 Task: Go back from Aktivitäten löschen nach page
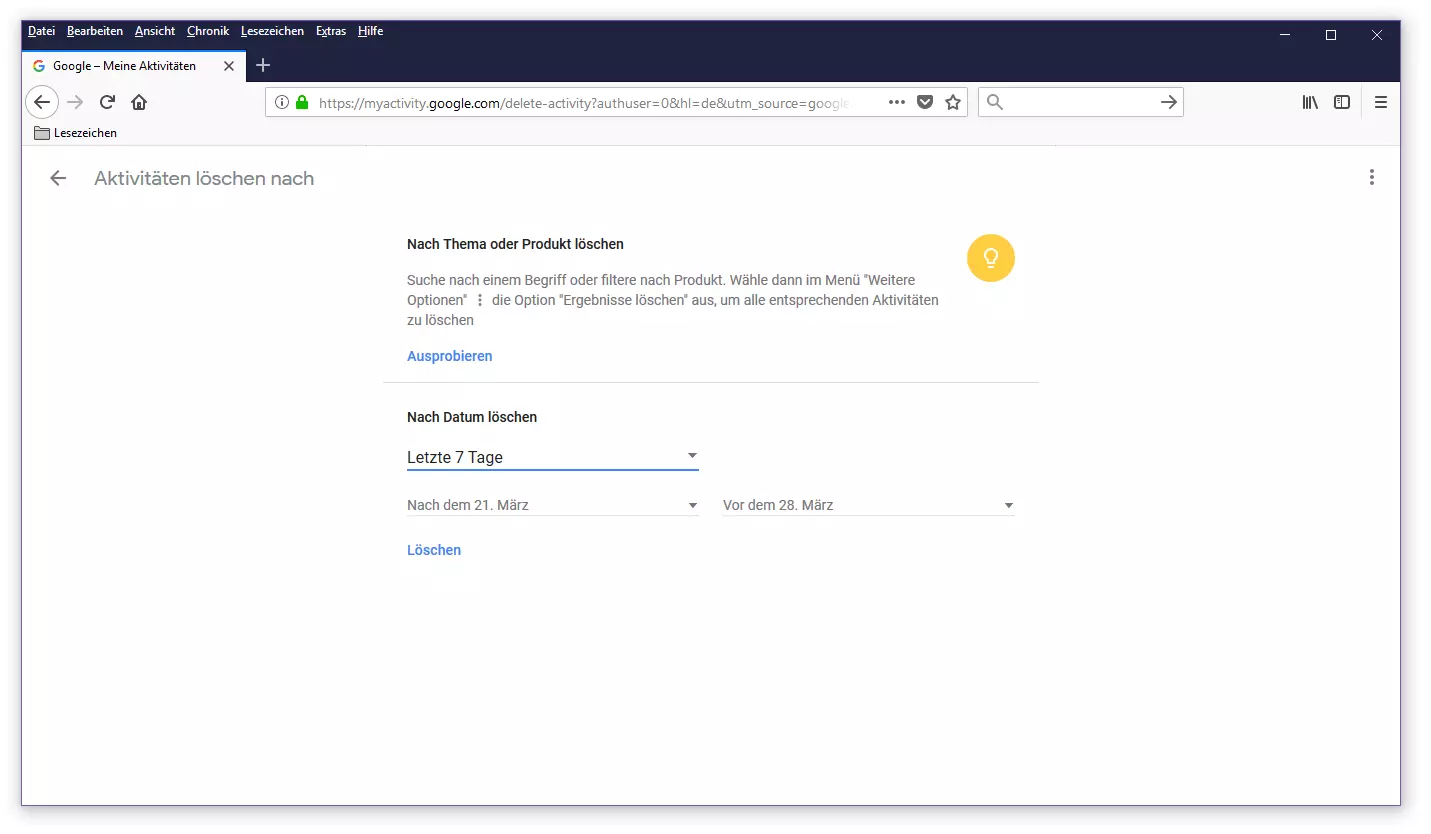[58, 178]
